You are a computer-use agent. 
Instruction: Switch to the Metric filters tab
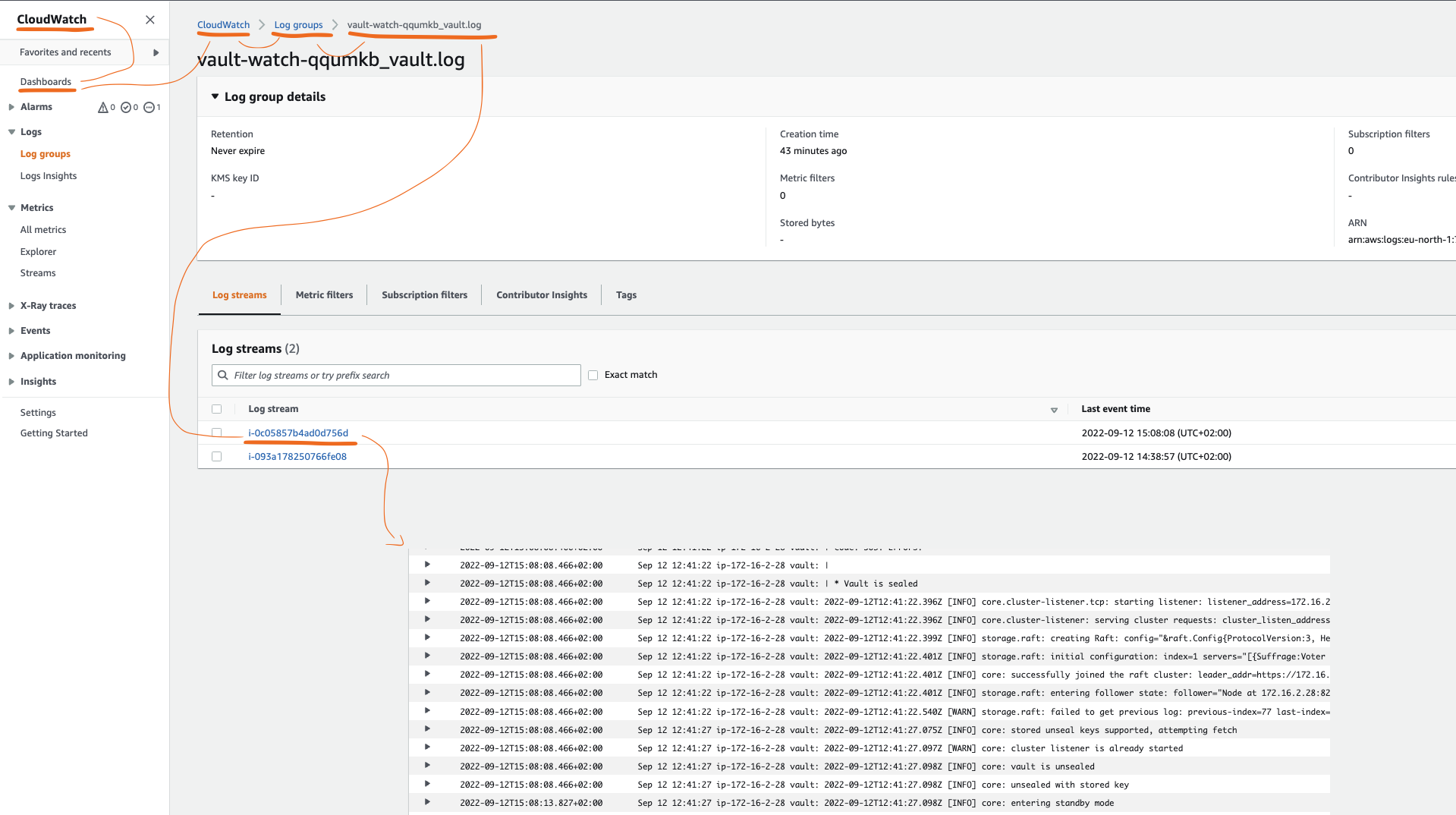(x=324, y=295)
